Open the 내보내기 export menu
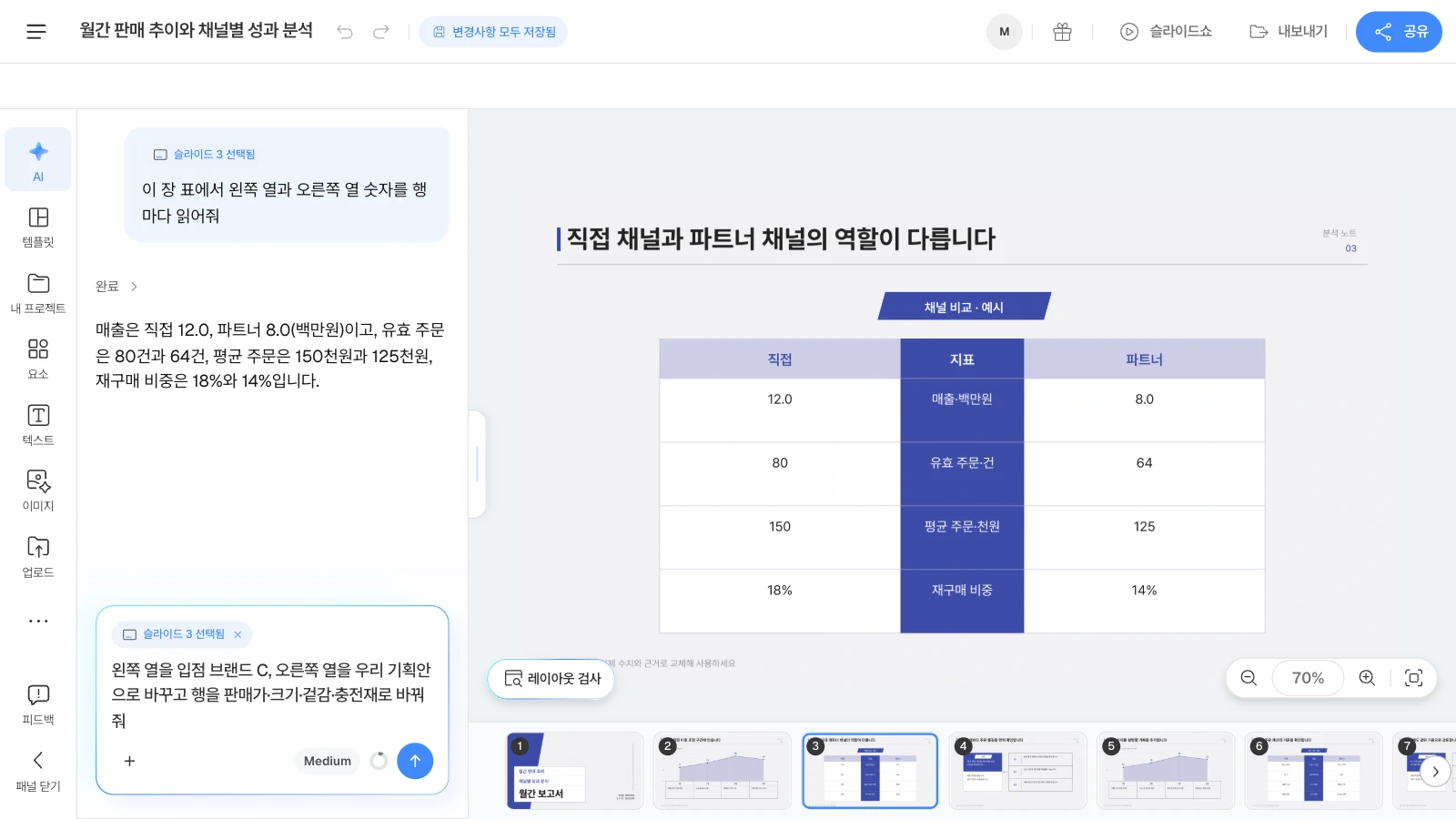This screenshot has height=819, width=1456. pos(1289,32)
